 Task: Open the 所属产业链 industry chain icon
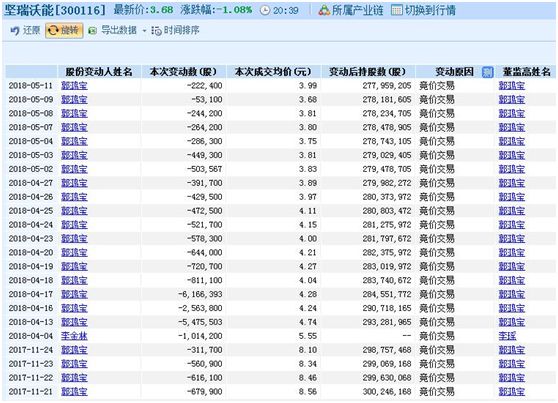(x=324, y=10)
